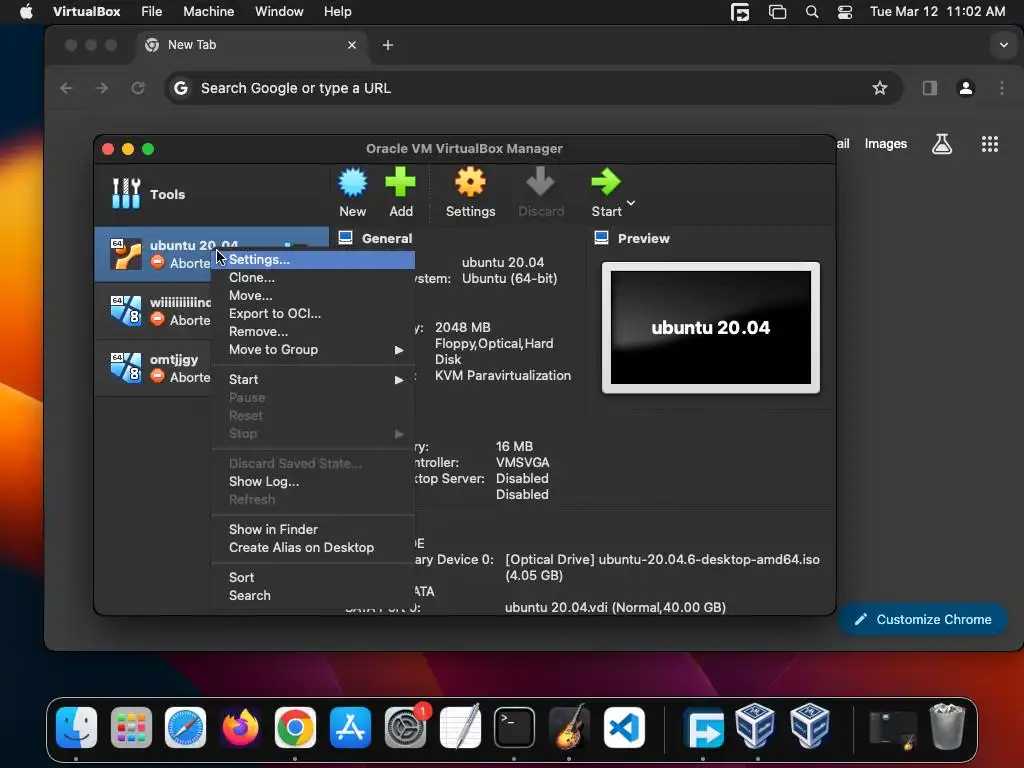
Task: Click Chrome's bookmark star icon
Action: 880,88
